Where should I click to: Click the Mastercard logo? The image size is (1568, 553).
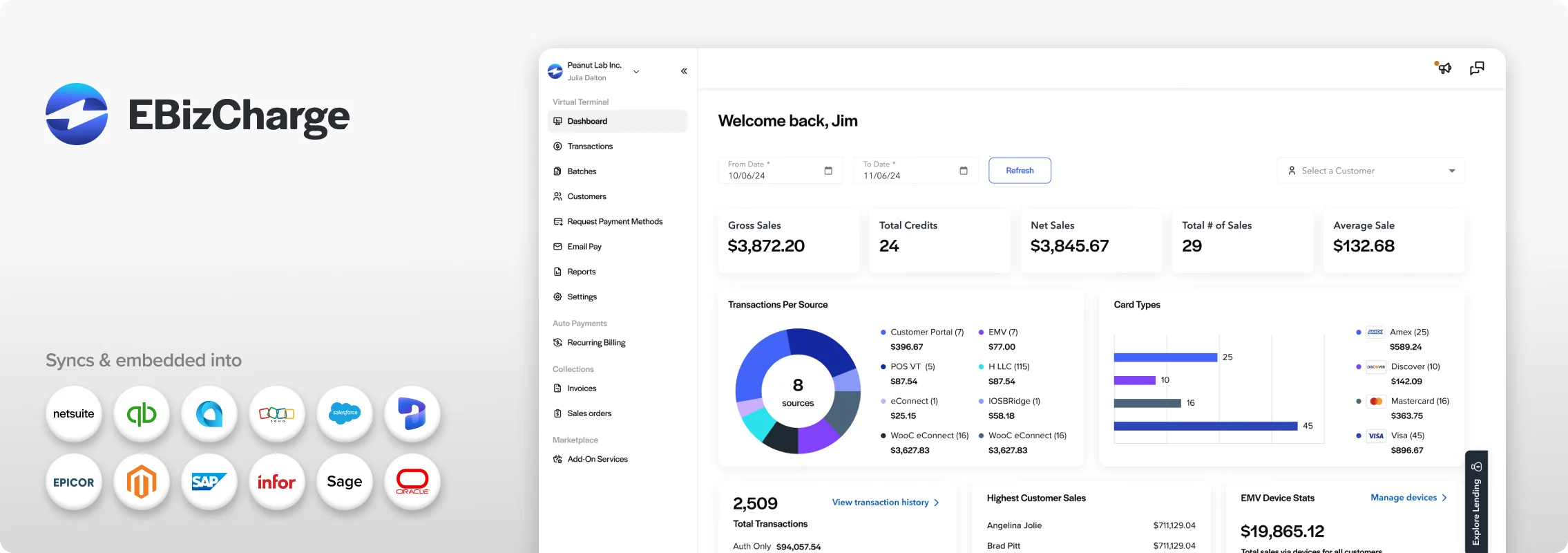(1375, 402)
